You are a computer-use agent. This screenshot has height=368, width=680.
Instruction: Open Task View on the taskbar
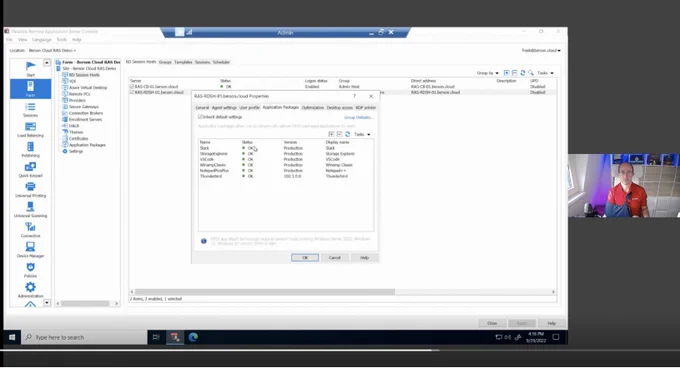[x=156, y=337]
